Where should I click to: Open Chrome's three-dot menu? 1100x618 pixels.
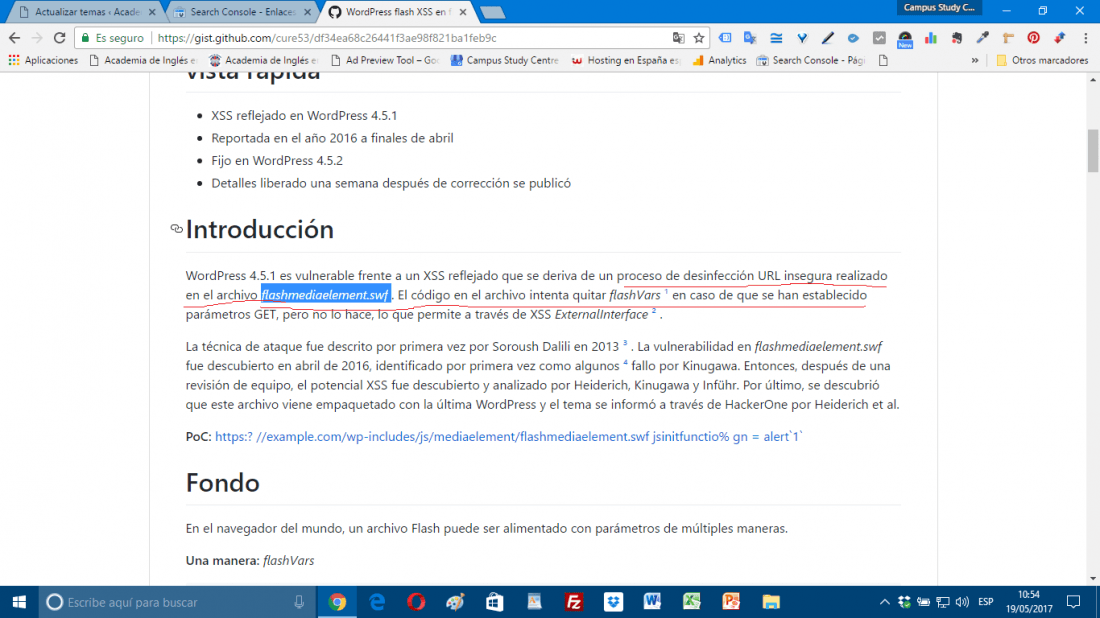(1085, 38)
